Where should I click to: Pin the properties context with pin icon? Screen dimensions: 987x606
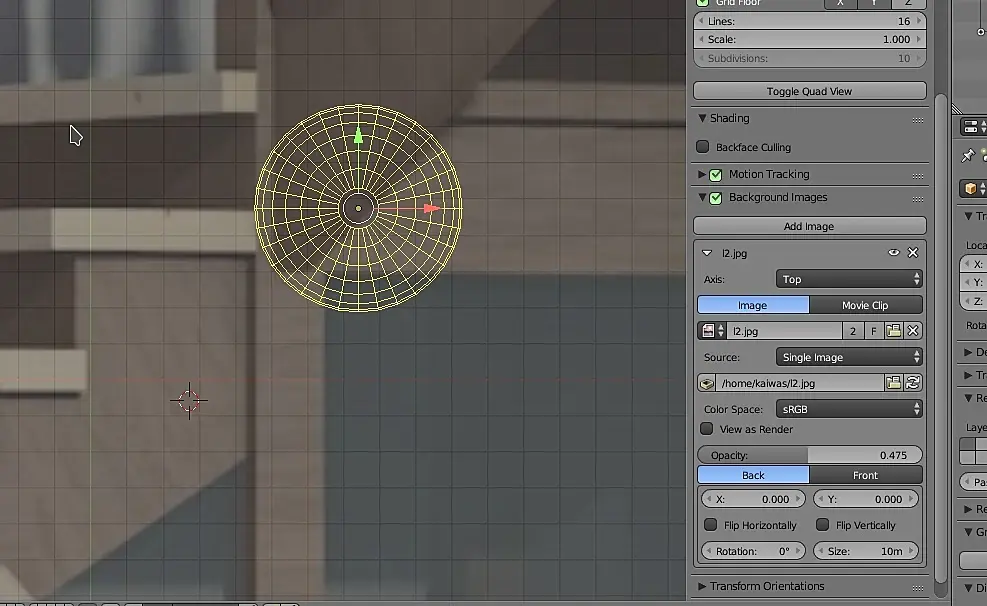pos(968,155)
